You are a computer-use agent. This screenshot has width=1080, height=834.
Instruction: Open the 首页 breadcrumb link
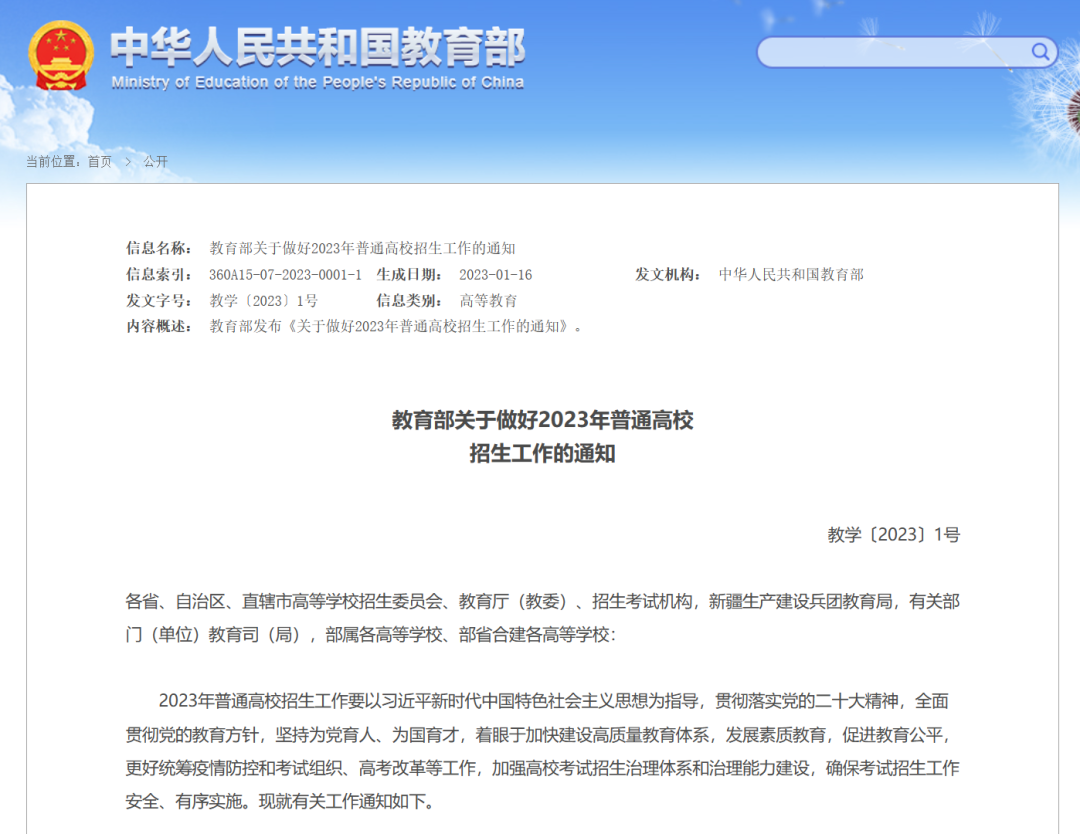[x=100, y=161]
